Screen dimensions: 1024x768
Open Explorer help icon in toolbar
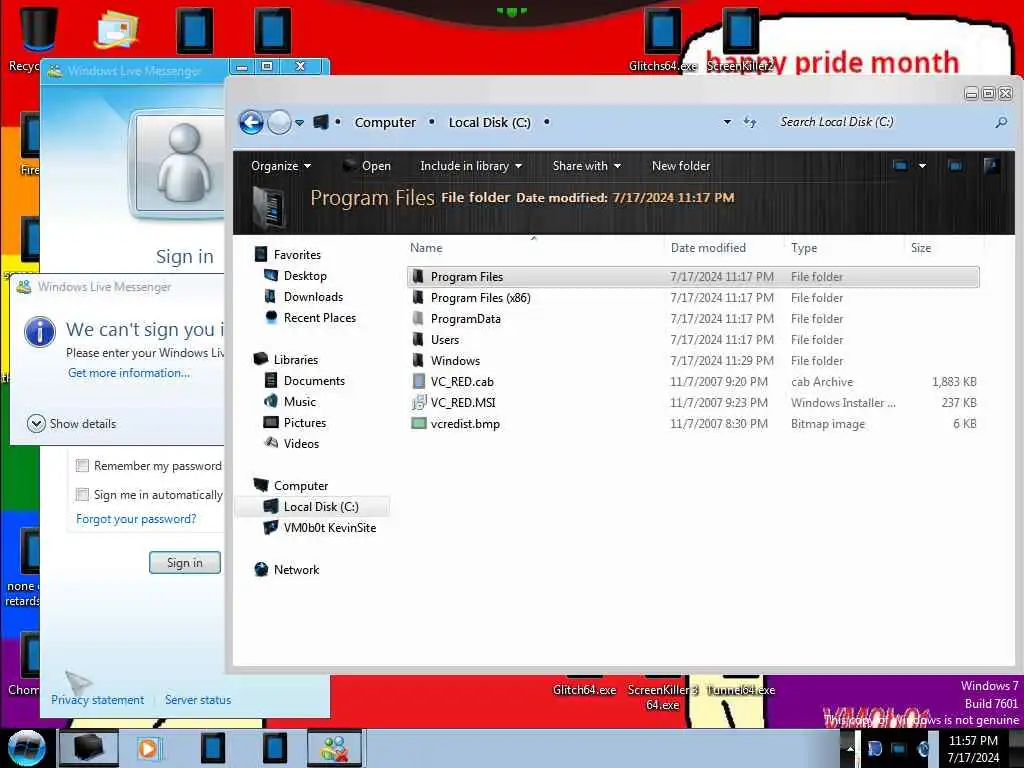991,166
